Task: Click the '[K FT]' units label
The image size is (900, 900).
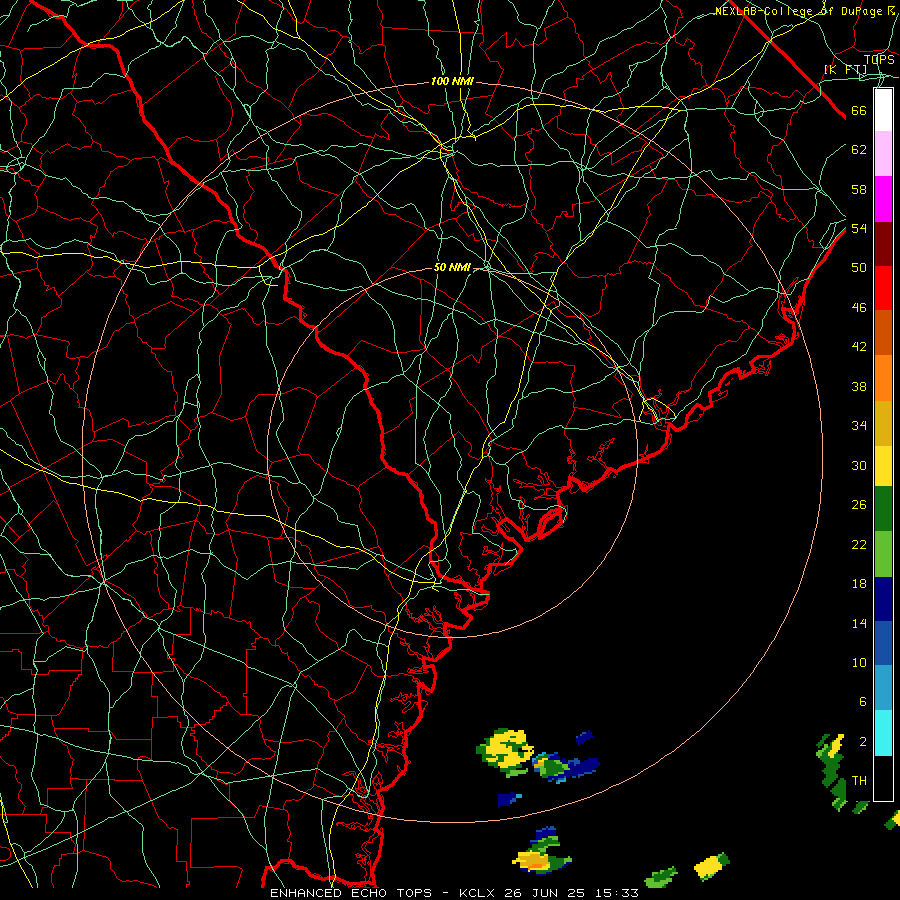Action: click(x=846, y=69)
